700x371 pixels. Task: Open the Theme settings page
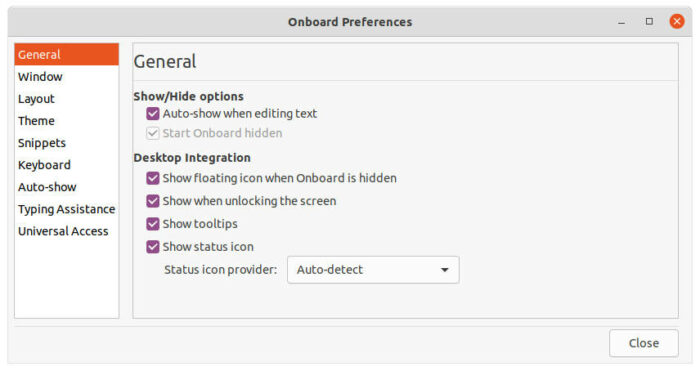(67, 121)
